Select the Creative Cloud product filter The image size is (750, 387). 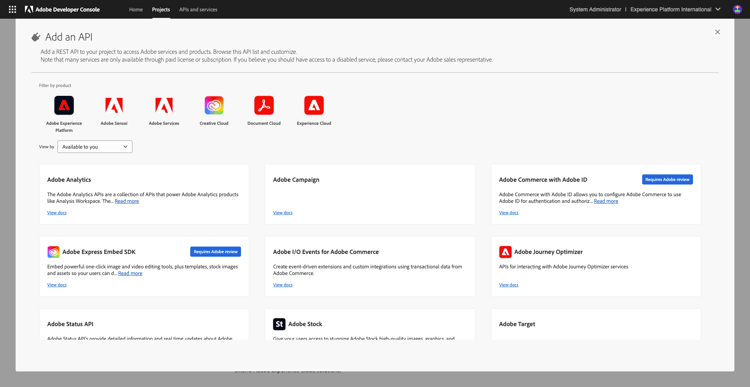point(214,105)
